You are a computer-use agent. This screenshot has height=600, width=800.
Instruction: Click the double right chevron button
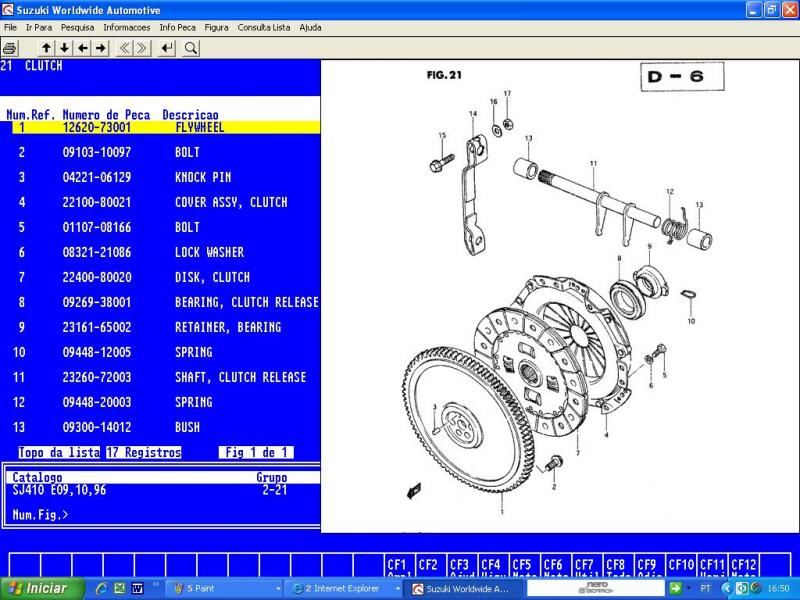[x=142, y=48]
